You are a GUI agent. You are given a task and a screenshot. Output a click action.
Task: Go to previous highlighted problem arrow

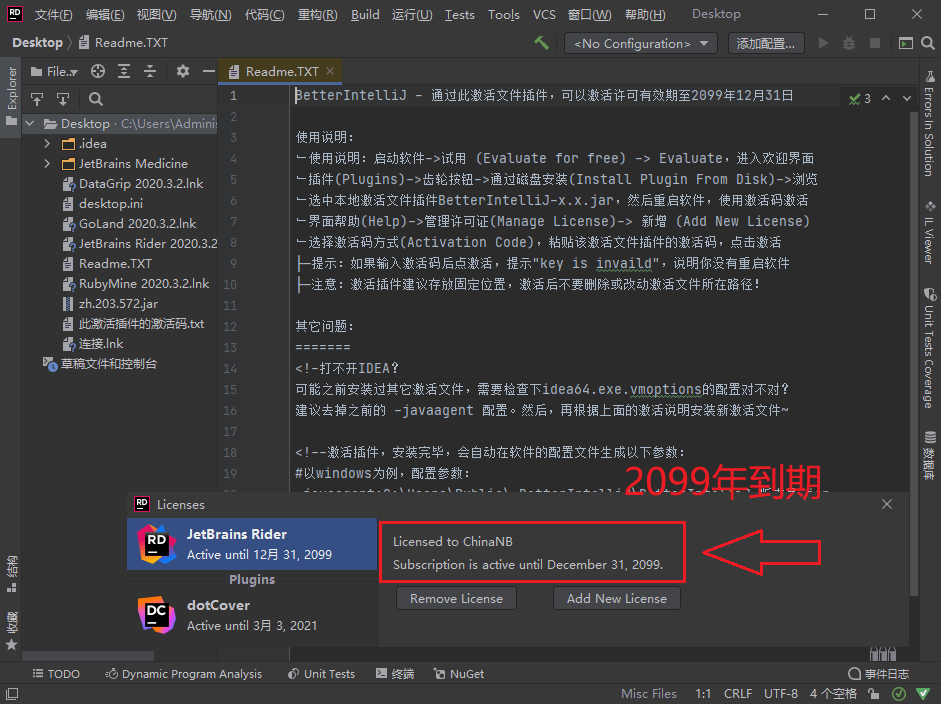point(886,98)
